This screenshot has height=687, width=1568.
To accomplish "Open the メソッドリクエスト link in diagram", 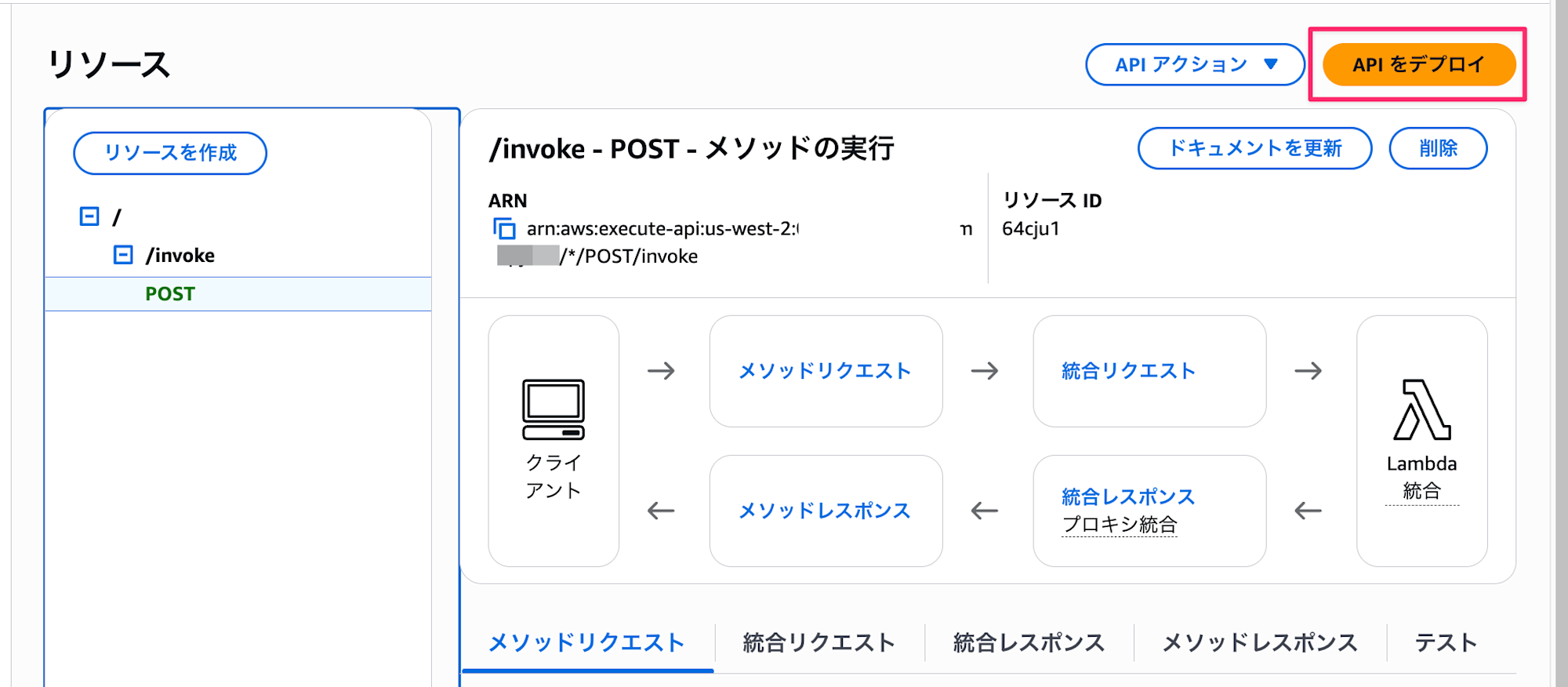I will pyautogui.click(x=825, y=371).
